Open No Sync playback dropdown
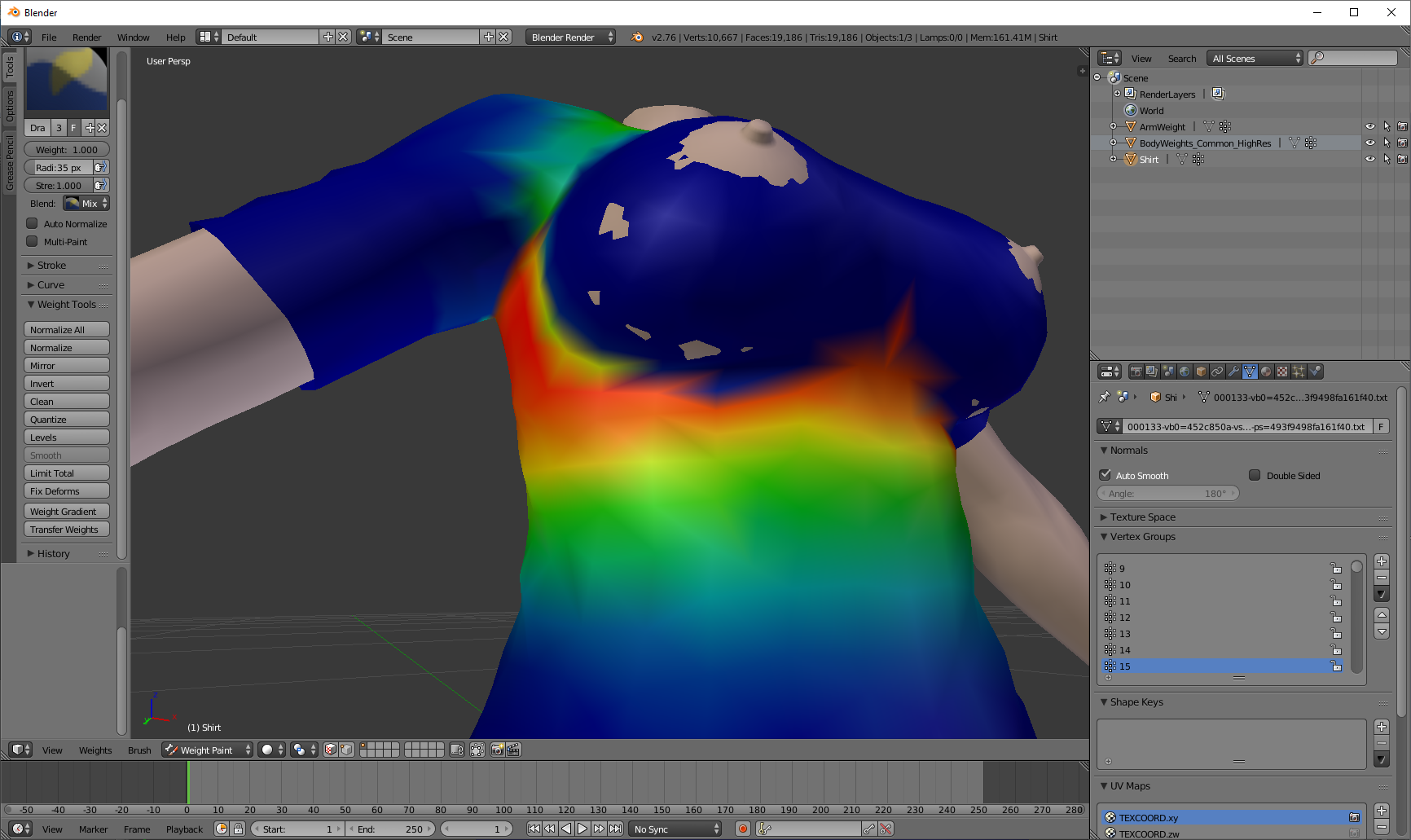The image size is (1411, 840). [x=676, y=829]
